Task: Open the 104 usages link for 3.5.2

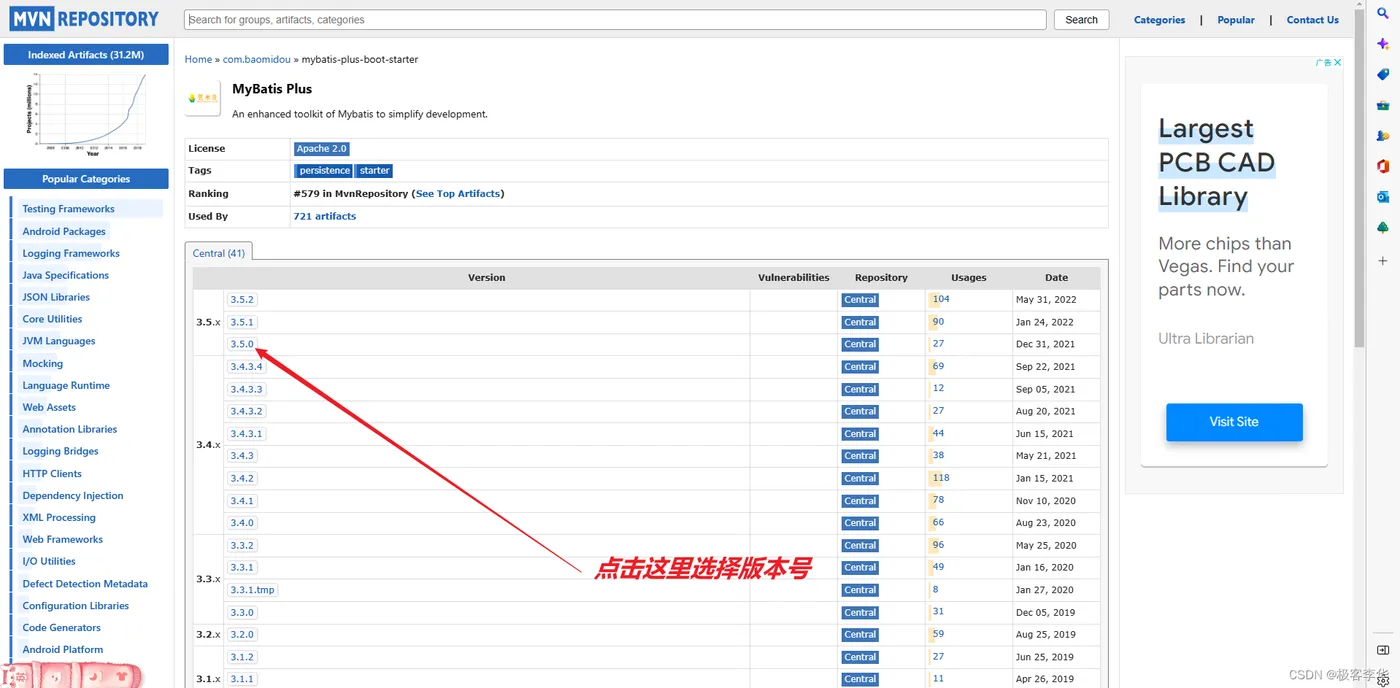Action: click(x=941, y=299)
